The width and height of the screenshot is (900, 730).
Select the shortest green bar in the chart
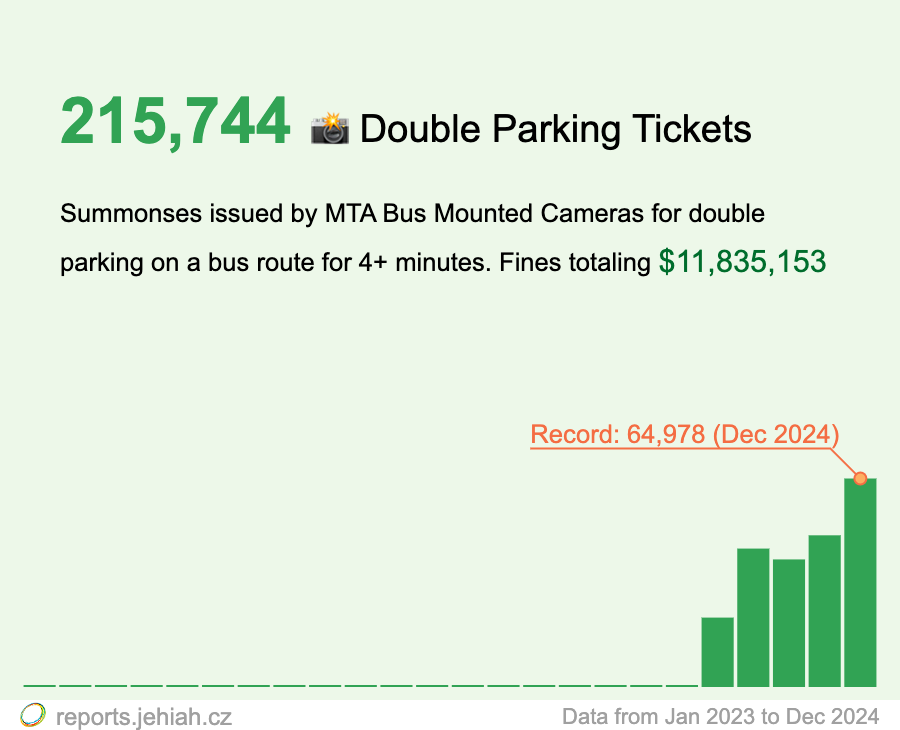(x=717, y=651)
